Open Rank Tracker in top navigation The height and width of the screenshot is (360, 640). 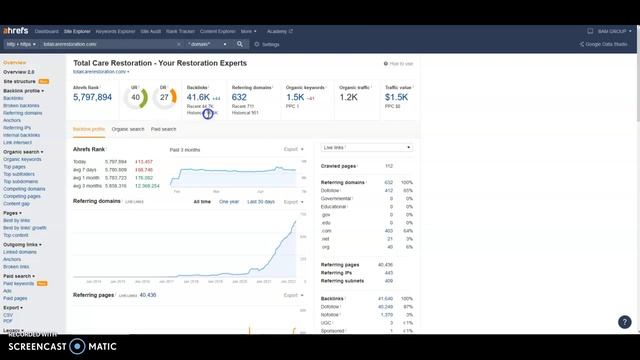click(180, 31)
